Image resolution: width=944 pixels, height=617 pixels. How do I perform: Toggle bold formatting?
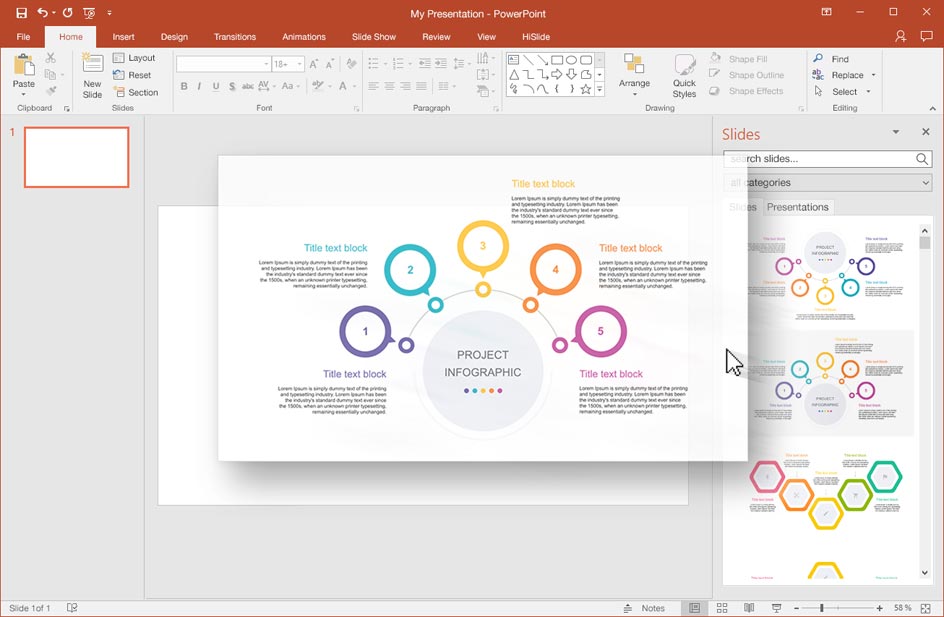(184, 87)
